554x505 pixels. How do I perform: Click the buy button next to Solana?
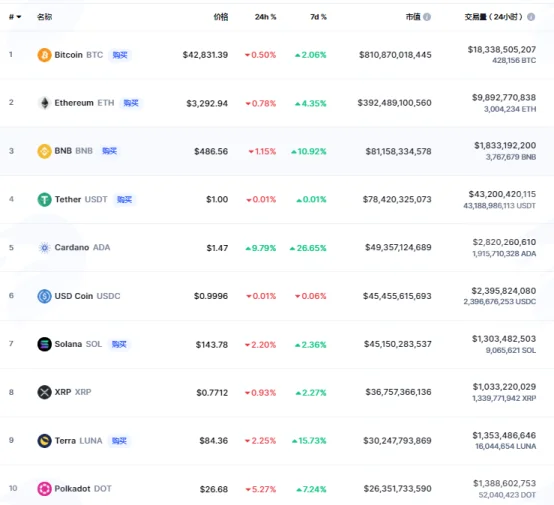click(x=119, y=344)
